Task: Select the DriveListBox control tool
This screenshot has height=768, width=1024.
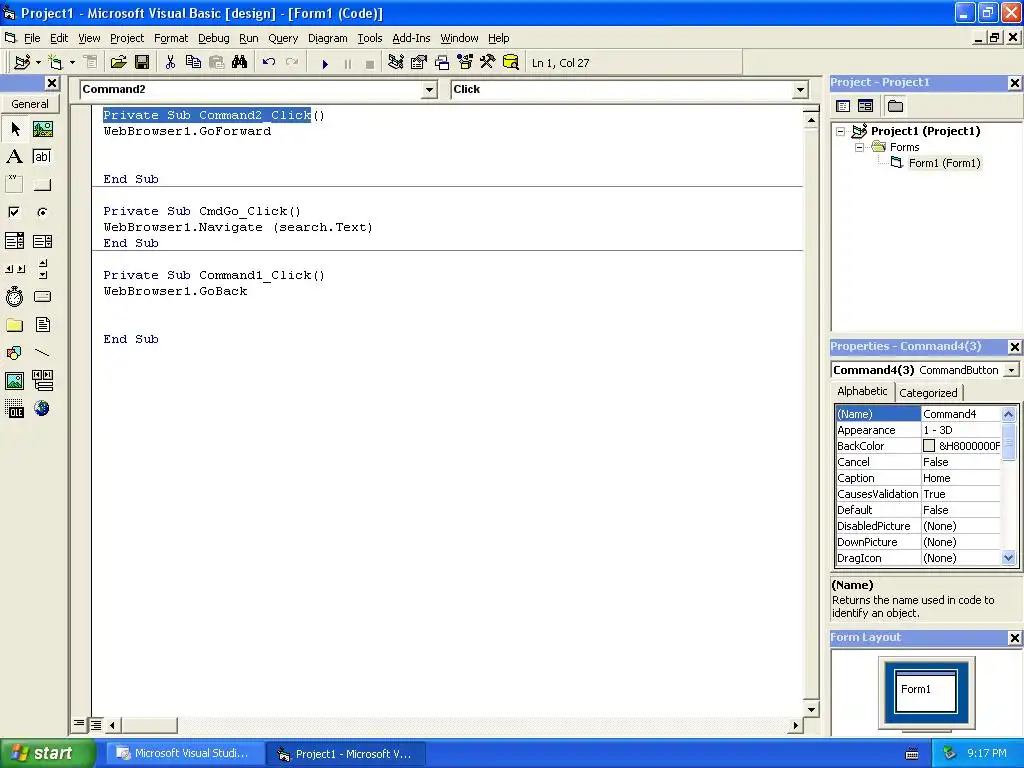Action: (42, 297)
